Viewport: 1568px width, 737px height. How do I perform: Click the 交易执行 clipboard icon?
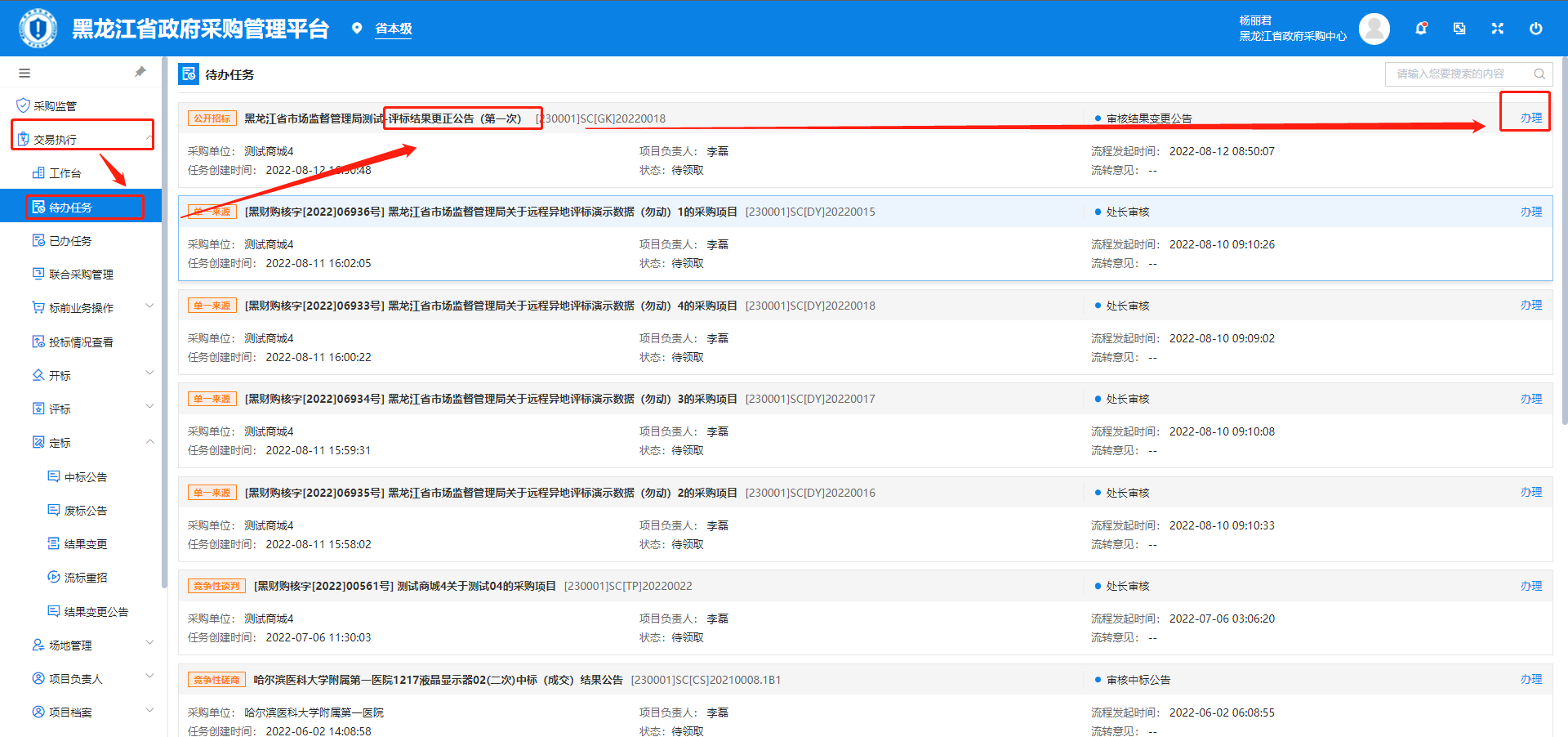pos(23,139)
